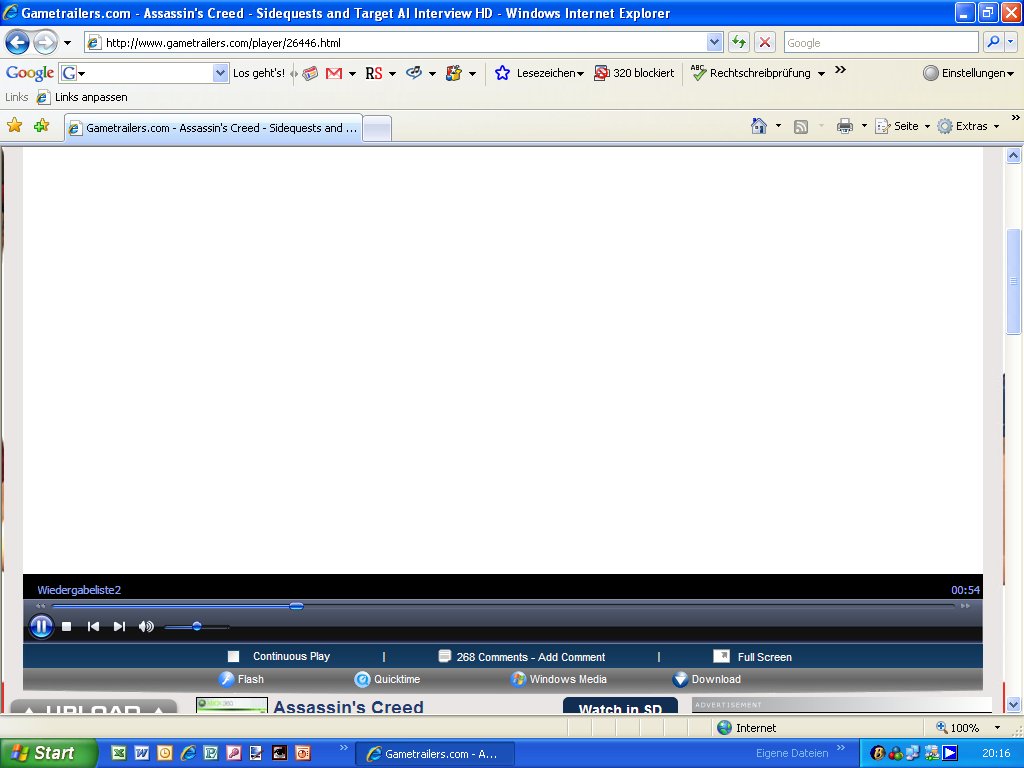The width and height of the screenshot is (1024, 768).
Task: Open Einstellungen toolbar menu
Action: point(969,73)
